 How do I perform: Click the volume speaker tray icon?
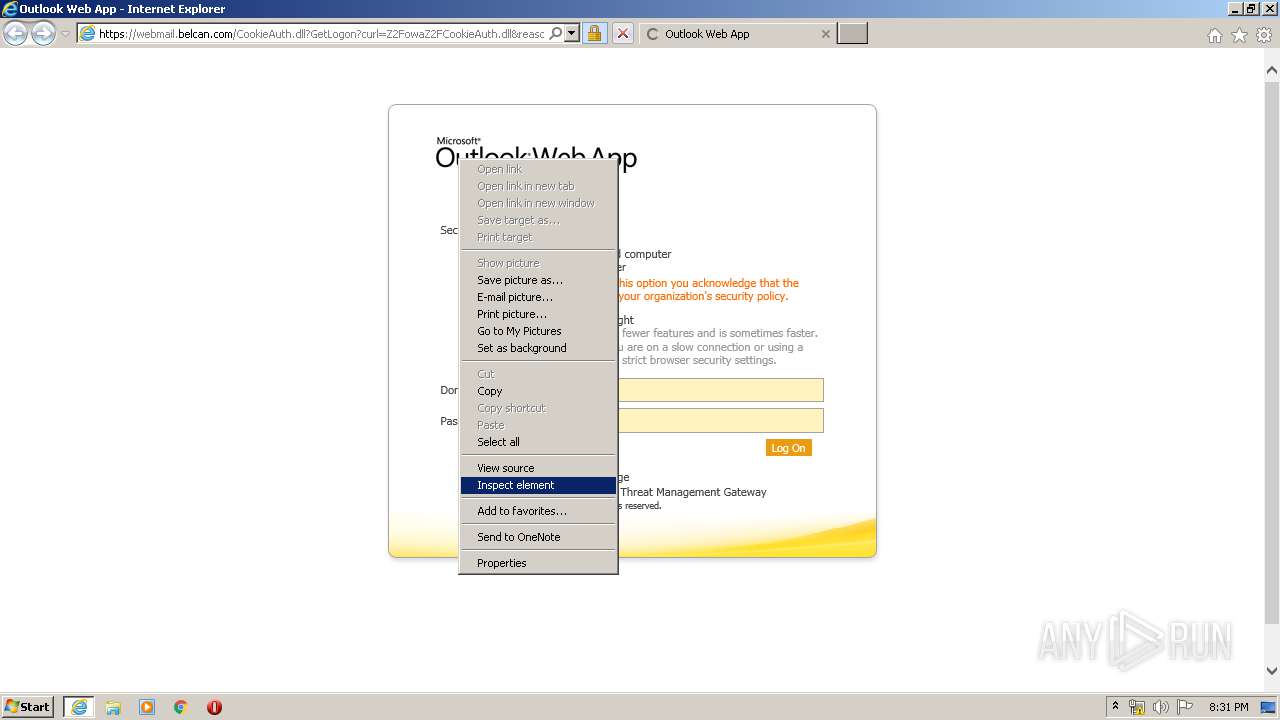point(1160,707)
